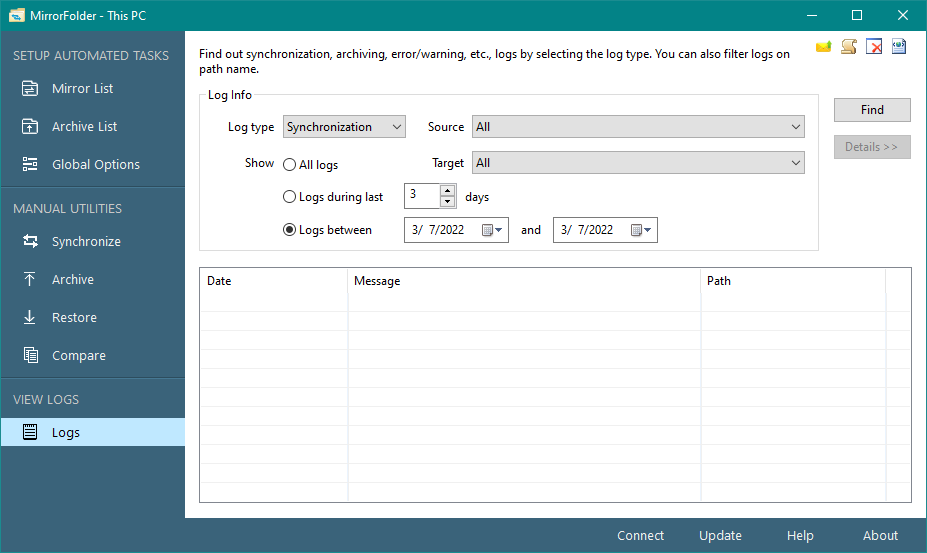Click the Archive up-arrow icon in sidebar

[30, 279]
